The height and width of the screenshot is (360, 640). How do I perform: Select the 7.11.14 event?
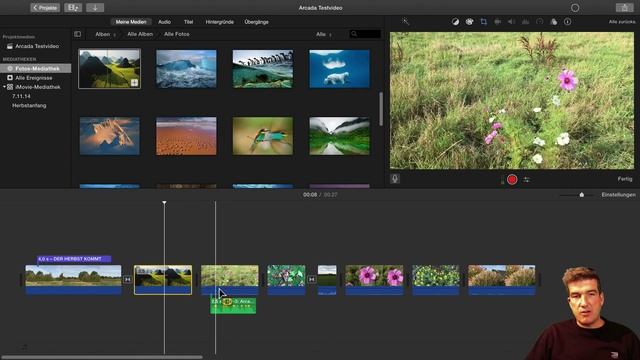[x=21, y=96]
